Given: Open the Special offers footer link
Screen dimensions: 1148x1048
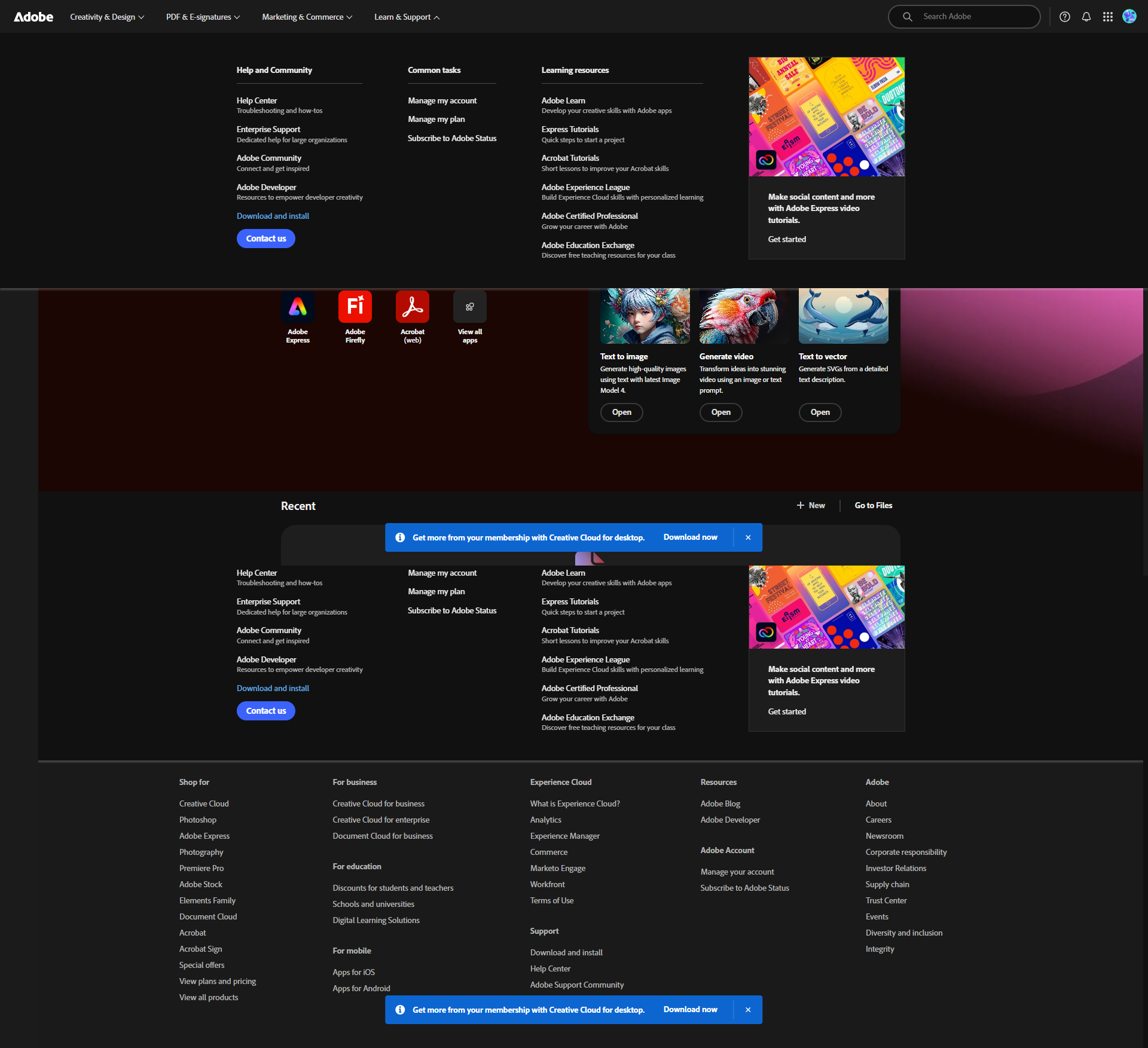Looking at the screenshot, I should 202,965.
